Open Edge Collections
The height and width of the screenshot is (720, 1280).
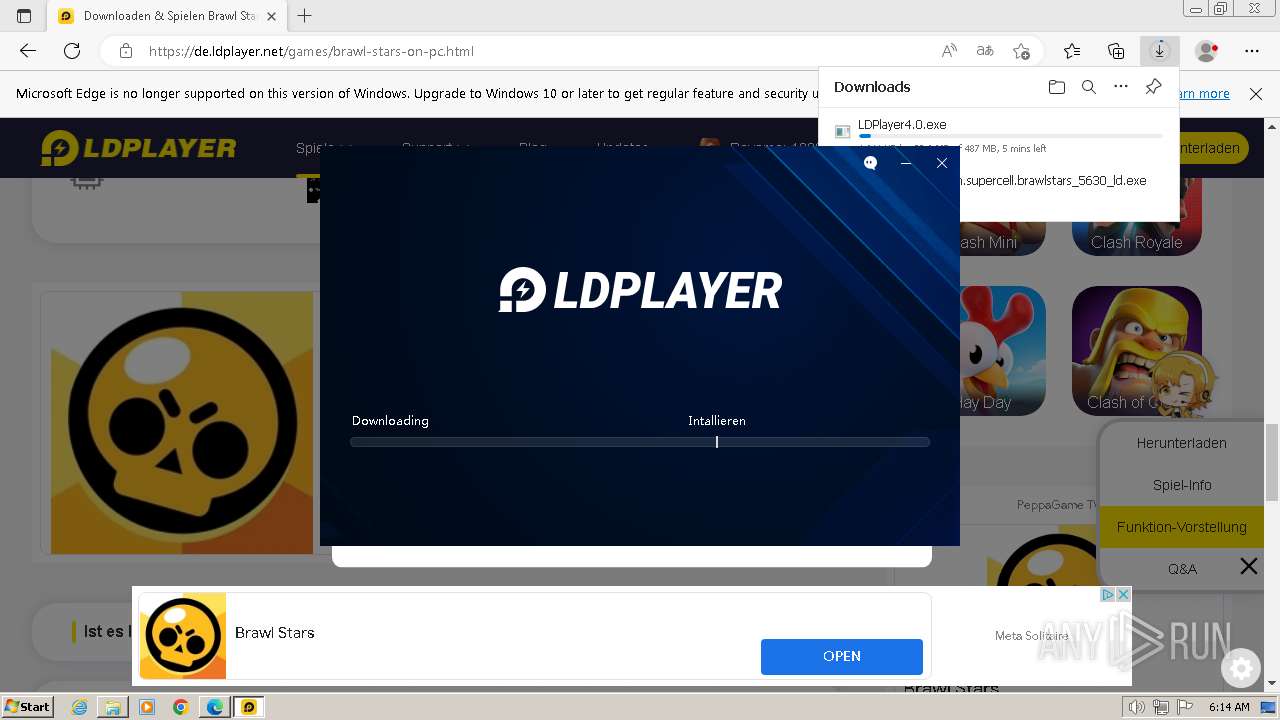(1116, 51)
